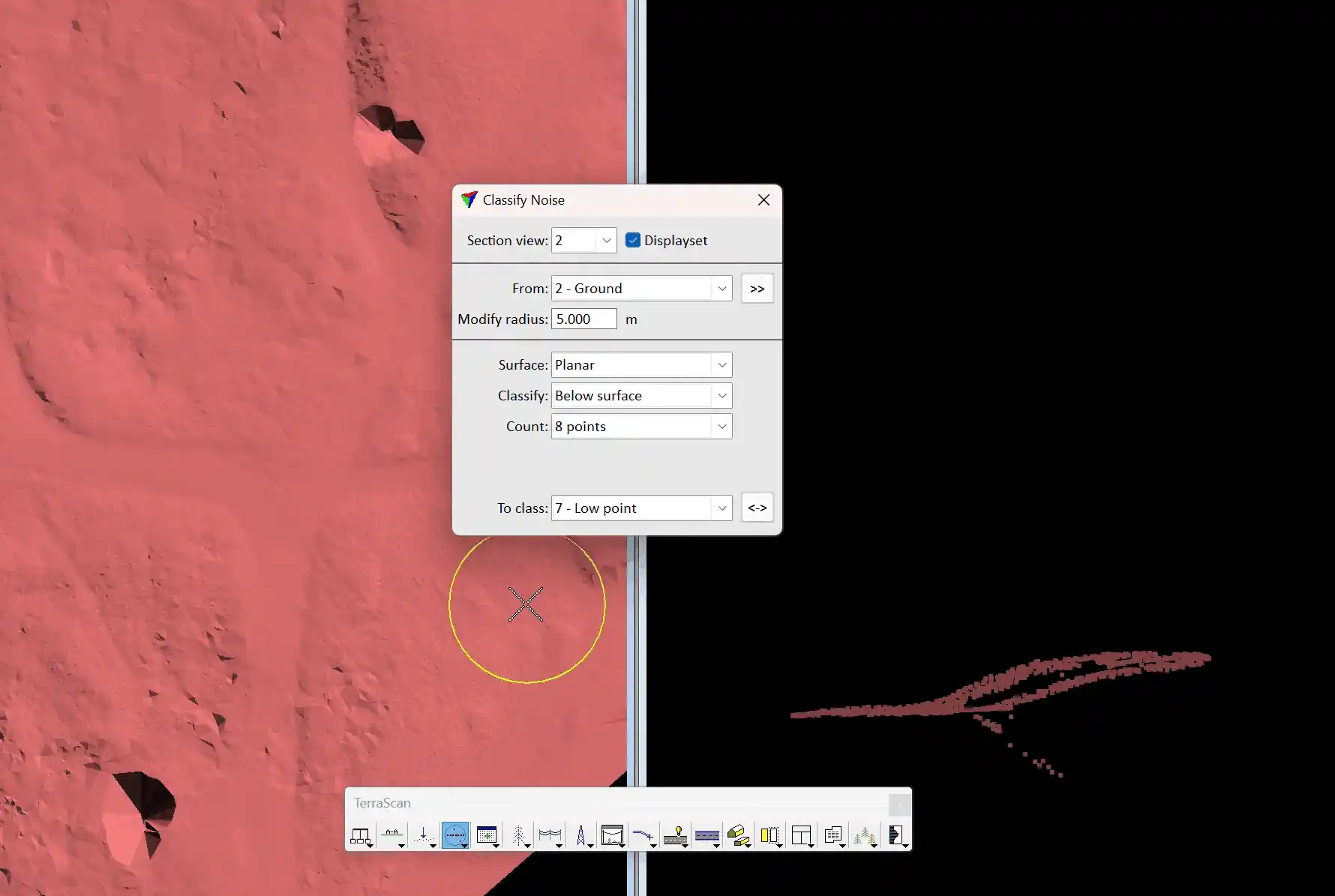
Task: Expand the Section view dropdown
Action: pos(606,241)
